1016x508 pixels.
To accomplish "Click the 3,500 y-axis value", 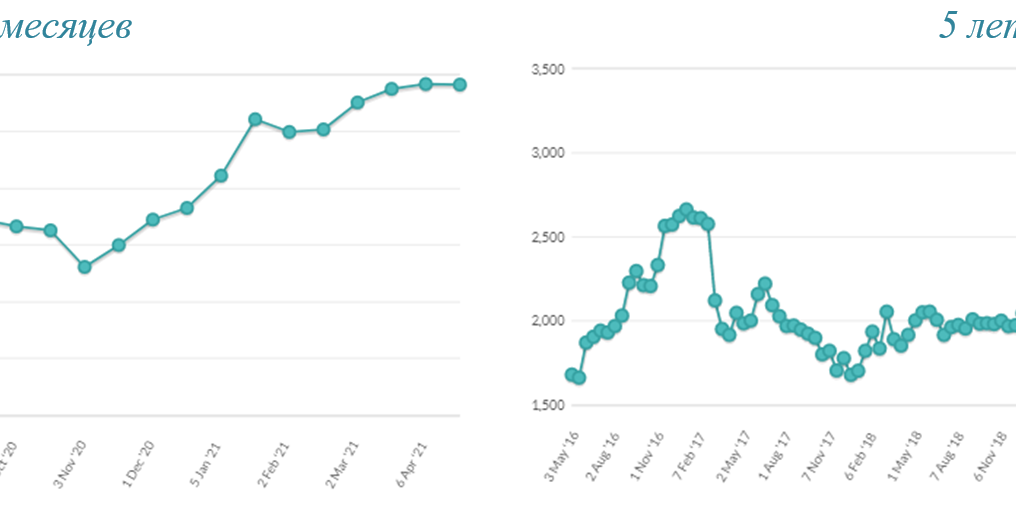I will tap(547, 69).
